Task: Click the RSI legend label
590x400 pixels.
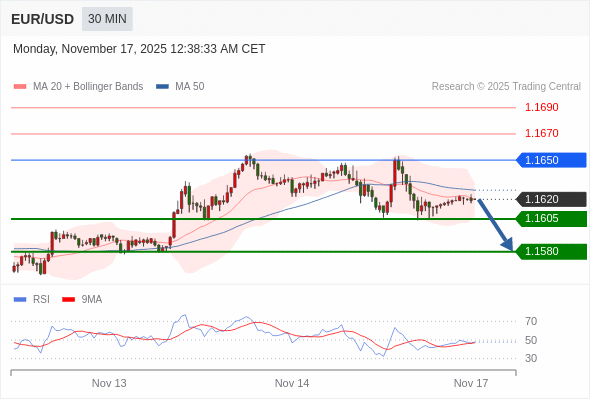Action: click(41, 300)
